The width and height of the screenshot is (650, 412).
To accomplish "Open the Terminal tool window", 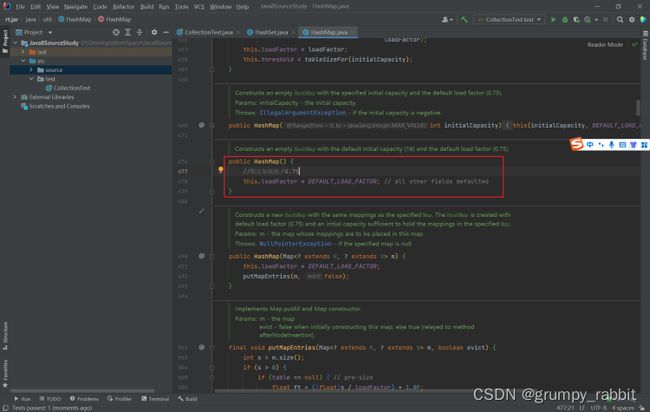I will [x=155, y=399].
